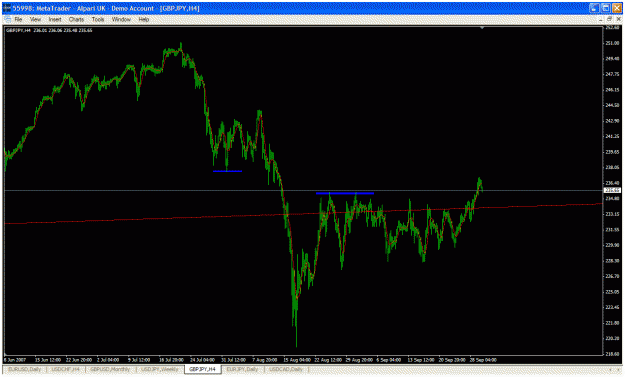Click the 244.50 level on the price scale
The width and height of the screenshot is (625, 377).
point(613,105)
